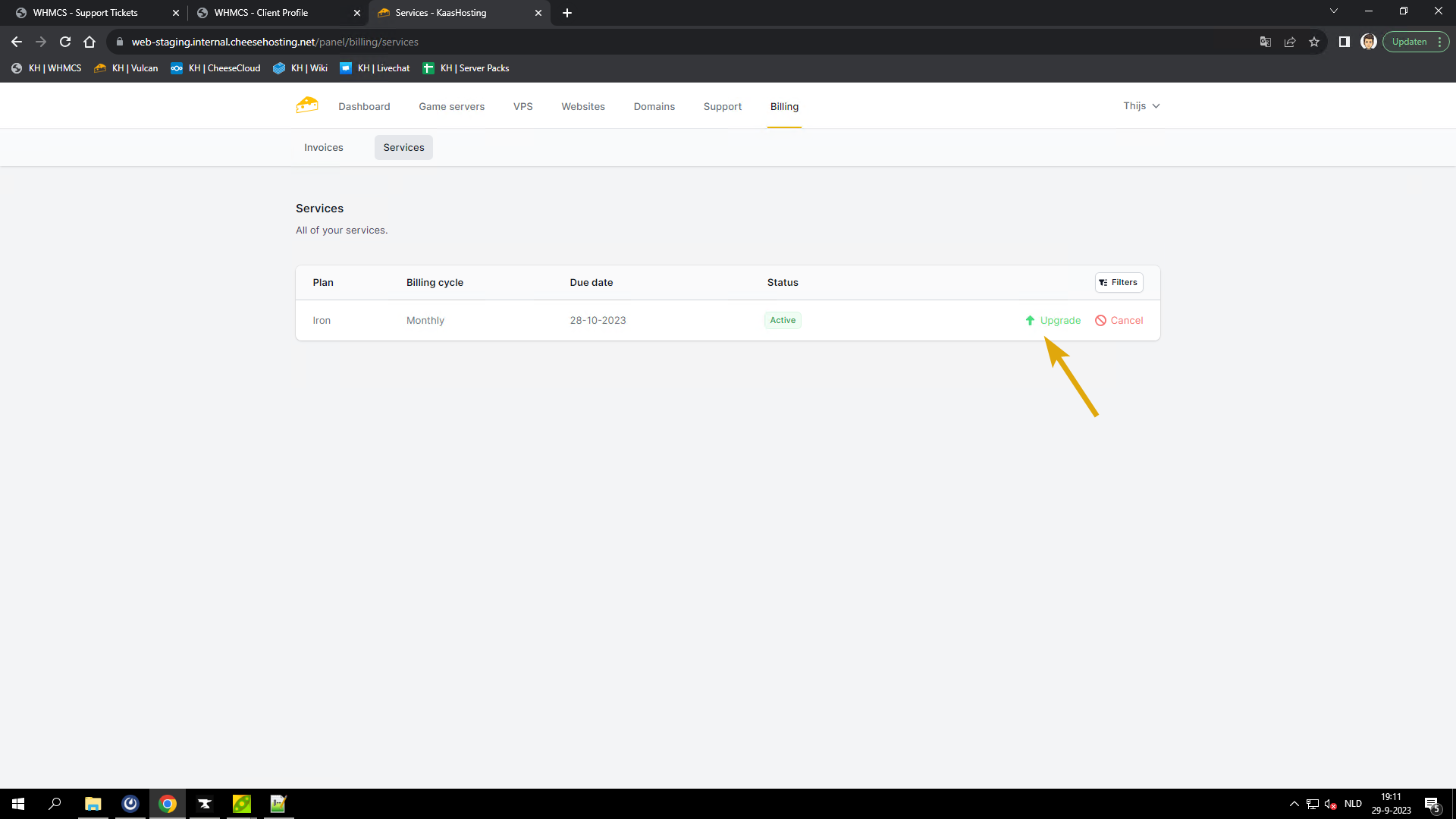Open the KH | Livechat bookmark

coord(375,68)
